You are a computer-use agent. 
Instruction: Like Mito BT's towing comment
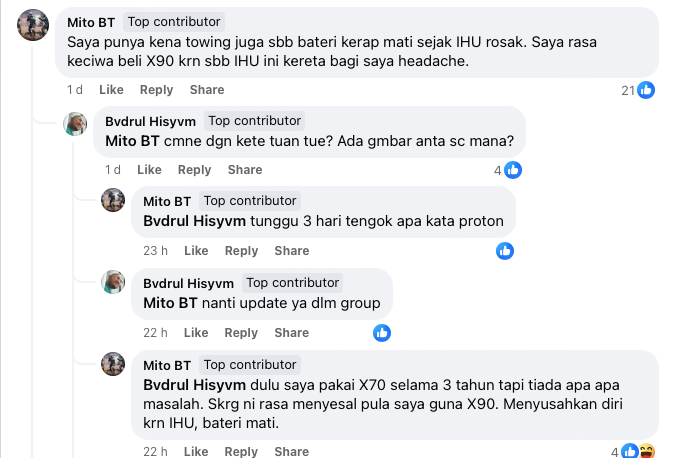111,90
